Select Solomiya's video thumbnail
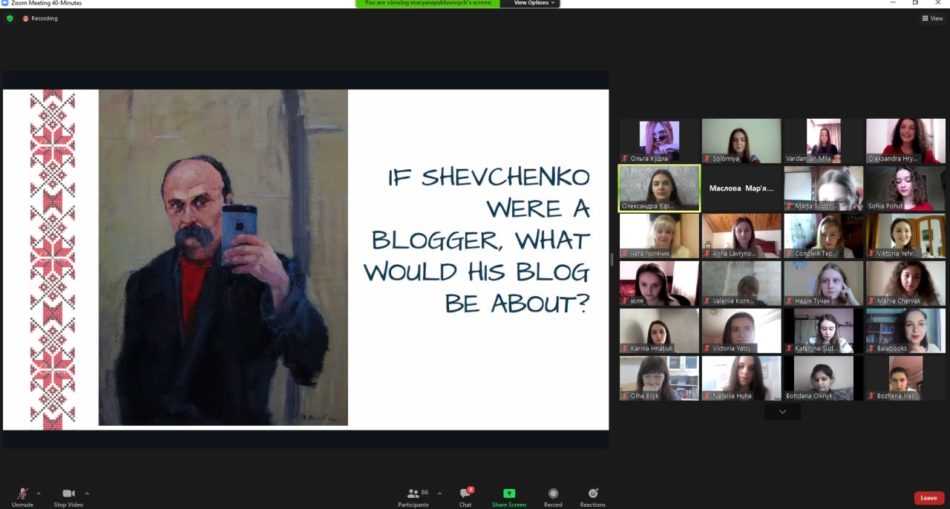This screenshot has width=950, height=509. click(x=741, y=141)
